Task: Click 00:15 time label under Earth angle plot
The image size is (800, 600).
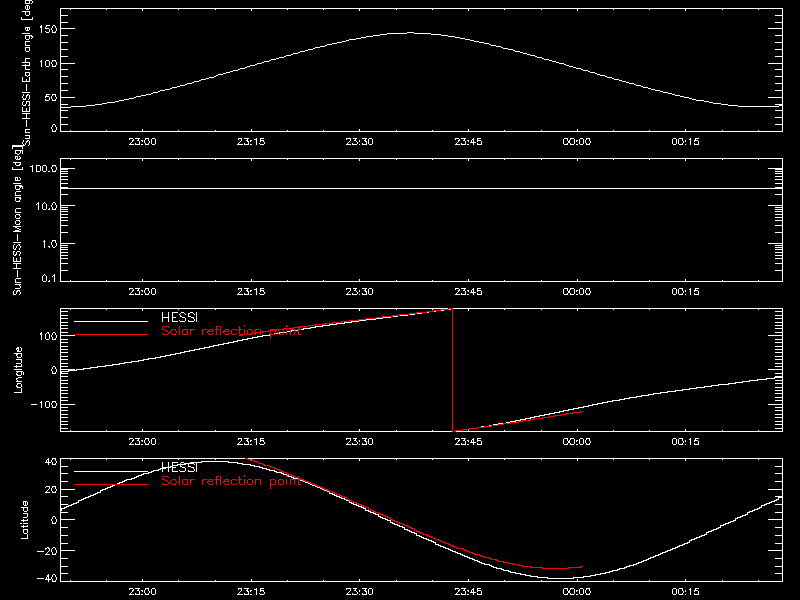Action: (x=686, y=141)
